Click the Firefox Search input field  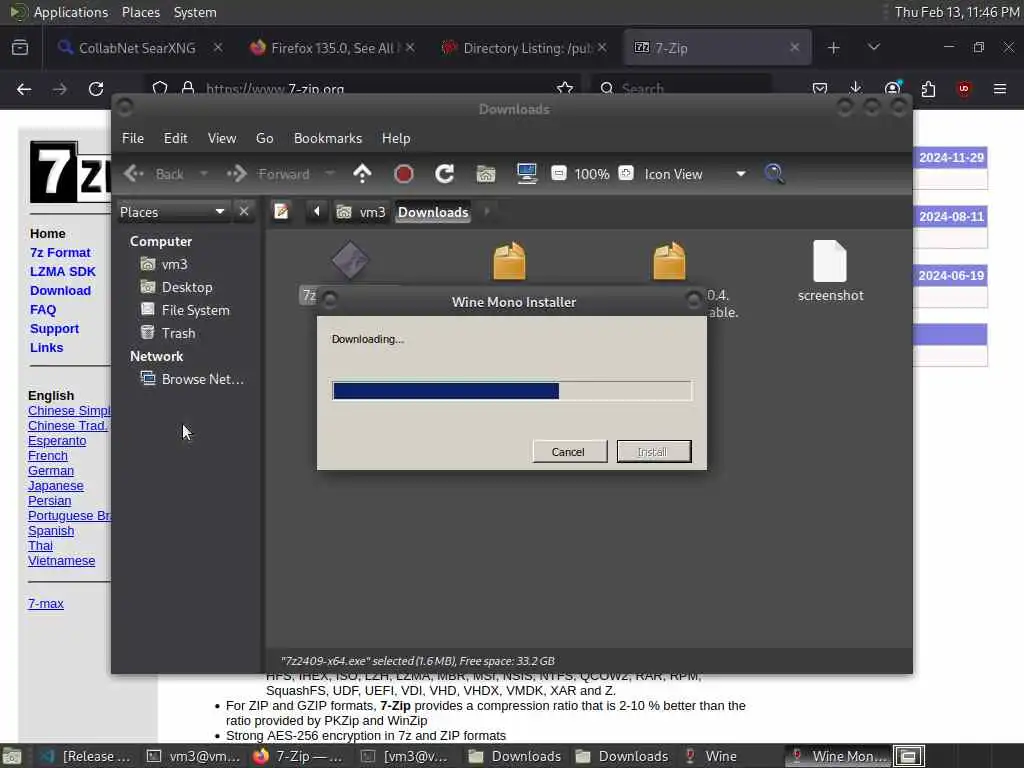pyautogui.click(x=682, y=88)
